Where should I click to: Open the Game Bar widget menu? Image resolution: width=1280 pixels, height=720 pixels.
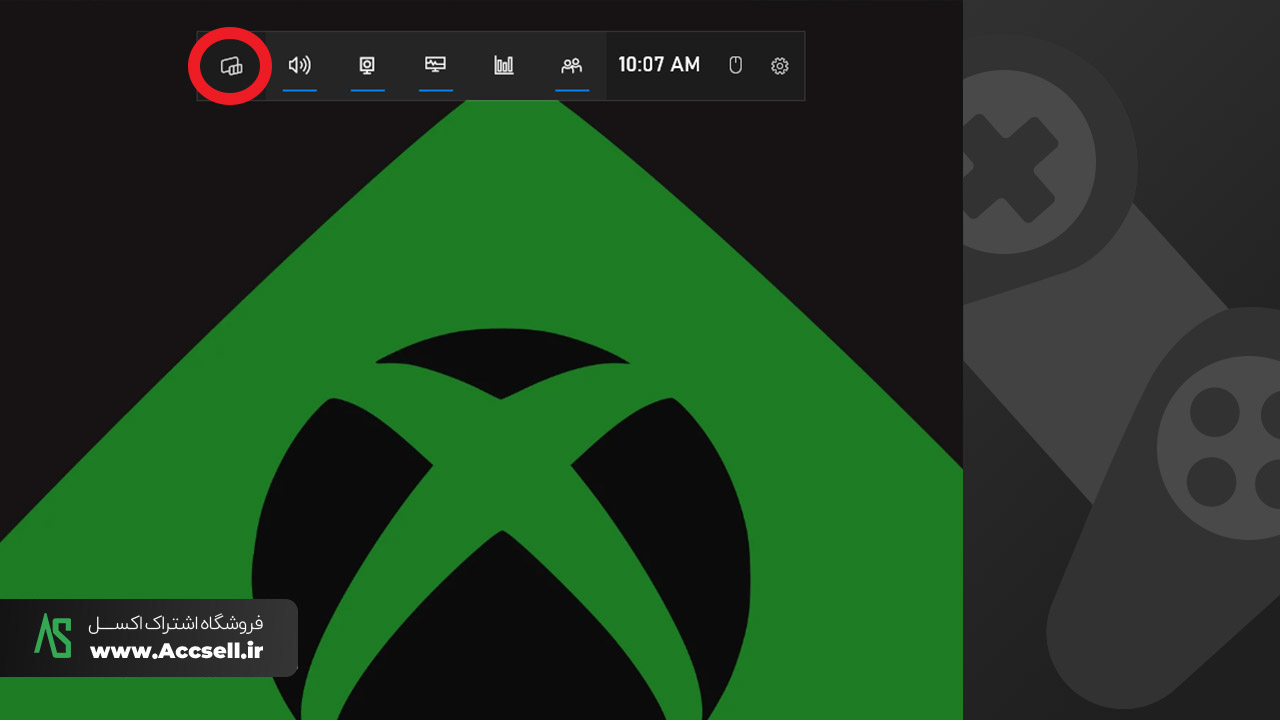point(231,66)
